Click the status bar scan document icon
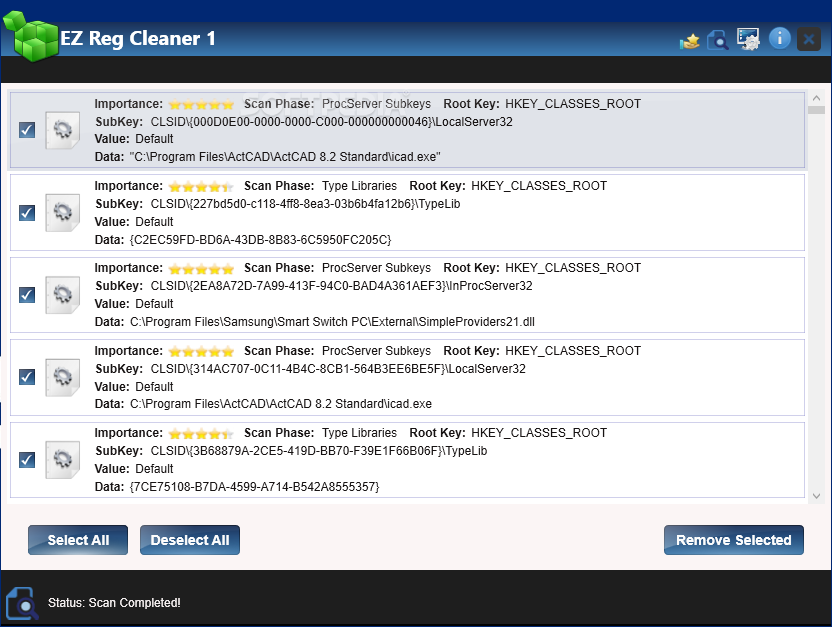The width and height of the screenshot is (832, 627). (x=22, y=603)
